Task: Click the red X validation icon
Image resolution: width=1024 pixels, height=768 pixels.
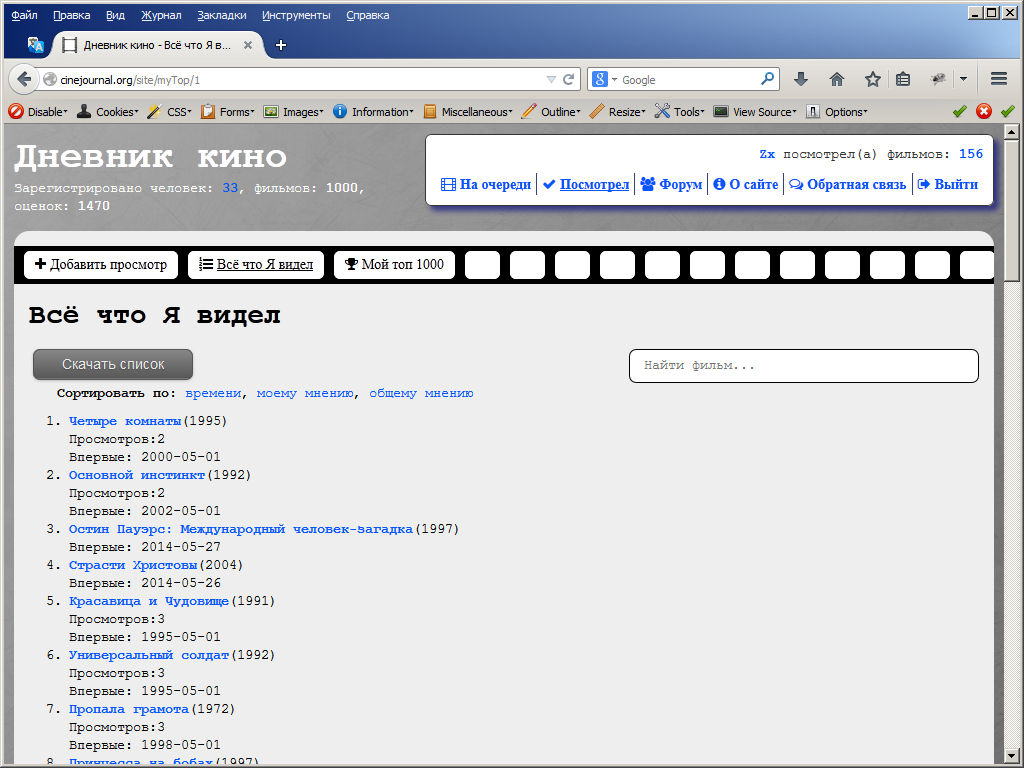Action: tap(984, 112)
